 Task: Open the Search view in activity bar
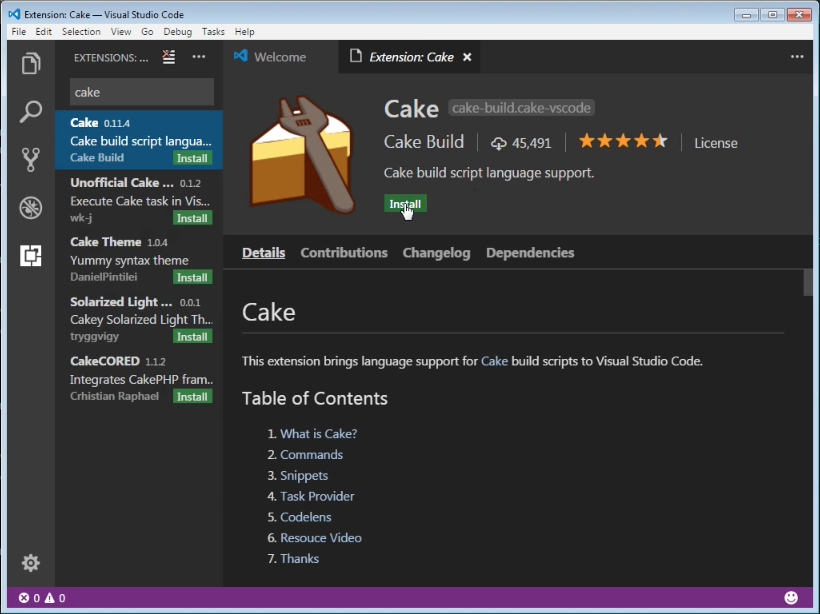[31, 111]
